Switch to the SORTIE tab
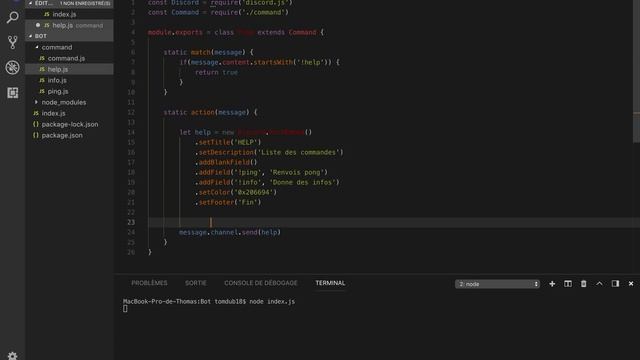This screenshot has width=640, height=360. [196, 283]
